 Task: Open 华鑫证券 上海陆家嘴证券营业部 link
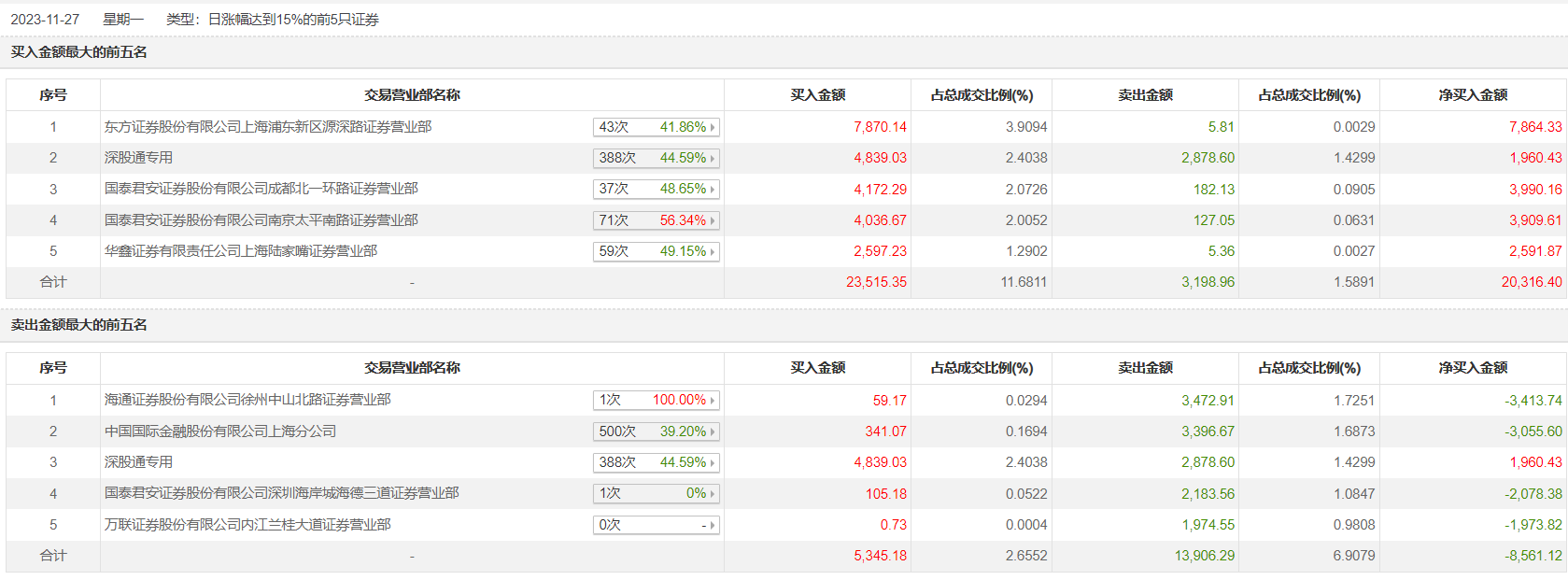tap(240, 251)
